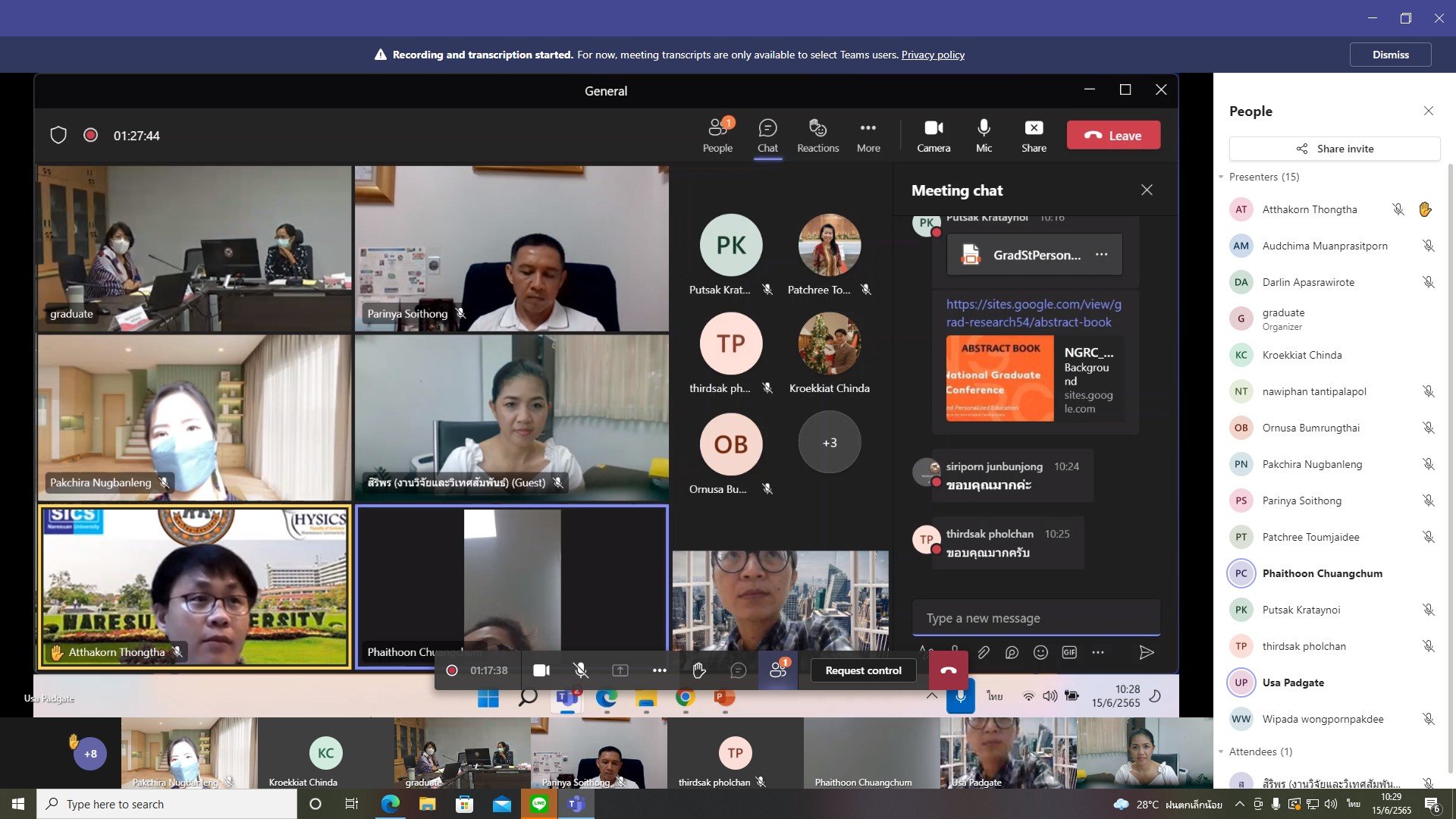Screen dimensions: 1456x819
Task: Close the People panel
Action: pos(1429,111)
